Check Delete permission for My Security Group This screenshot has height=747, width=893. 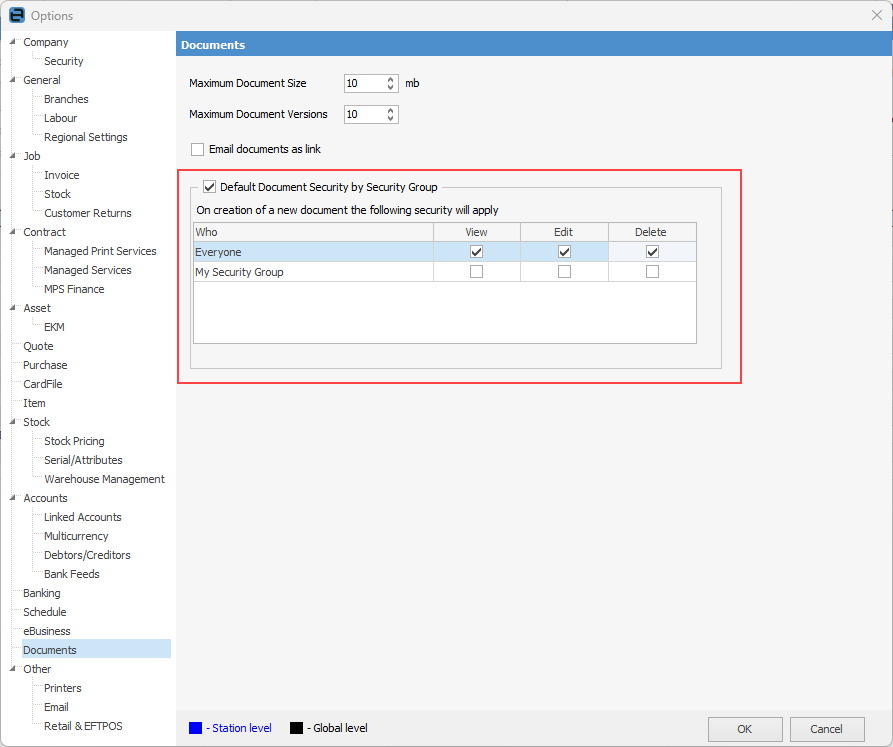point(652,272)
